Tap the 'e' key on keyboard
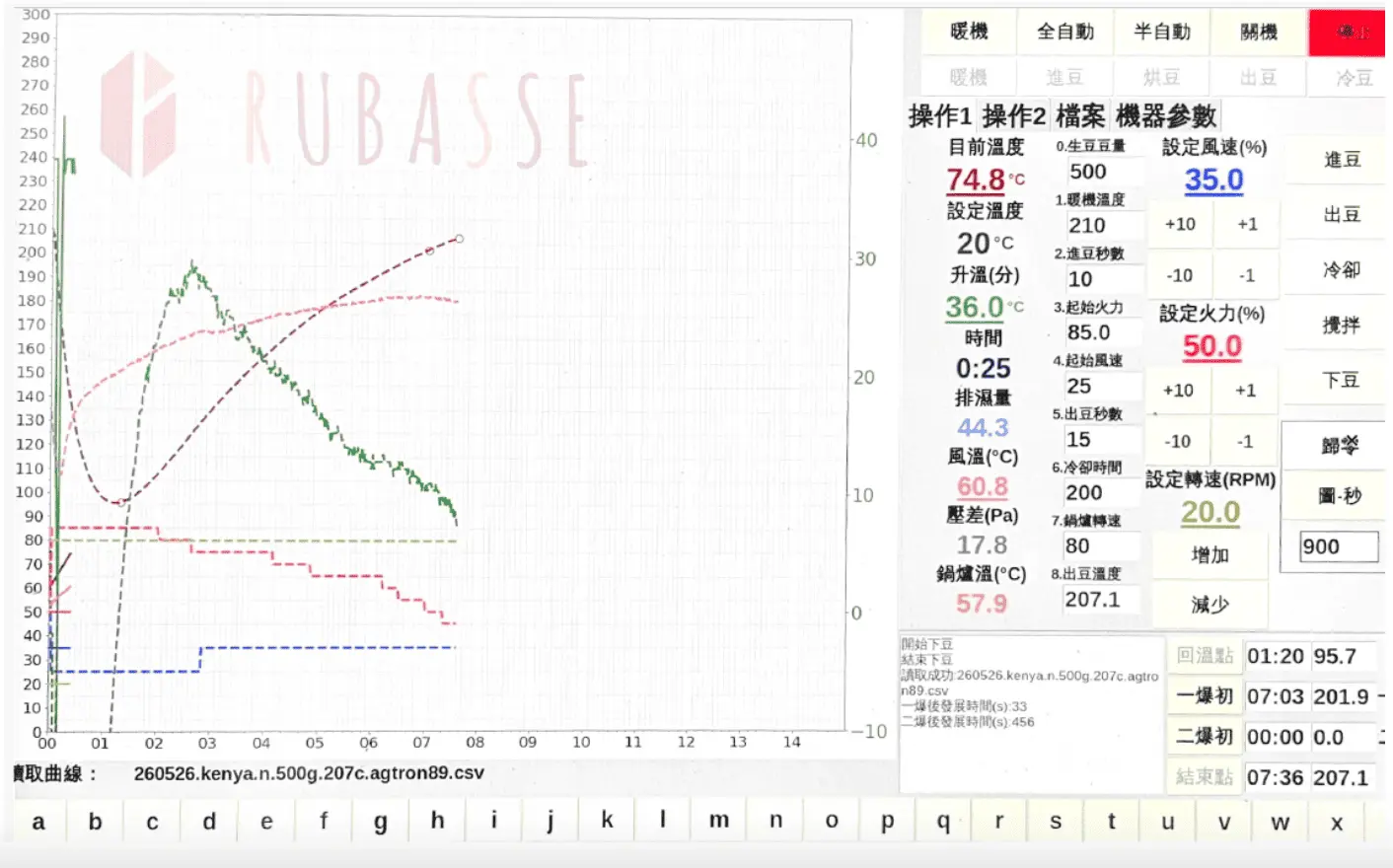Screen dimensions: 1393x868 (x=266, y=822)
